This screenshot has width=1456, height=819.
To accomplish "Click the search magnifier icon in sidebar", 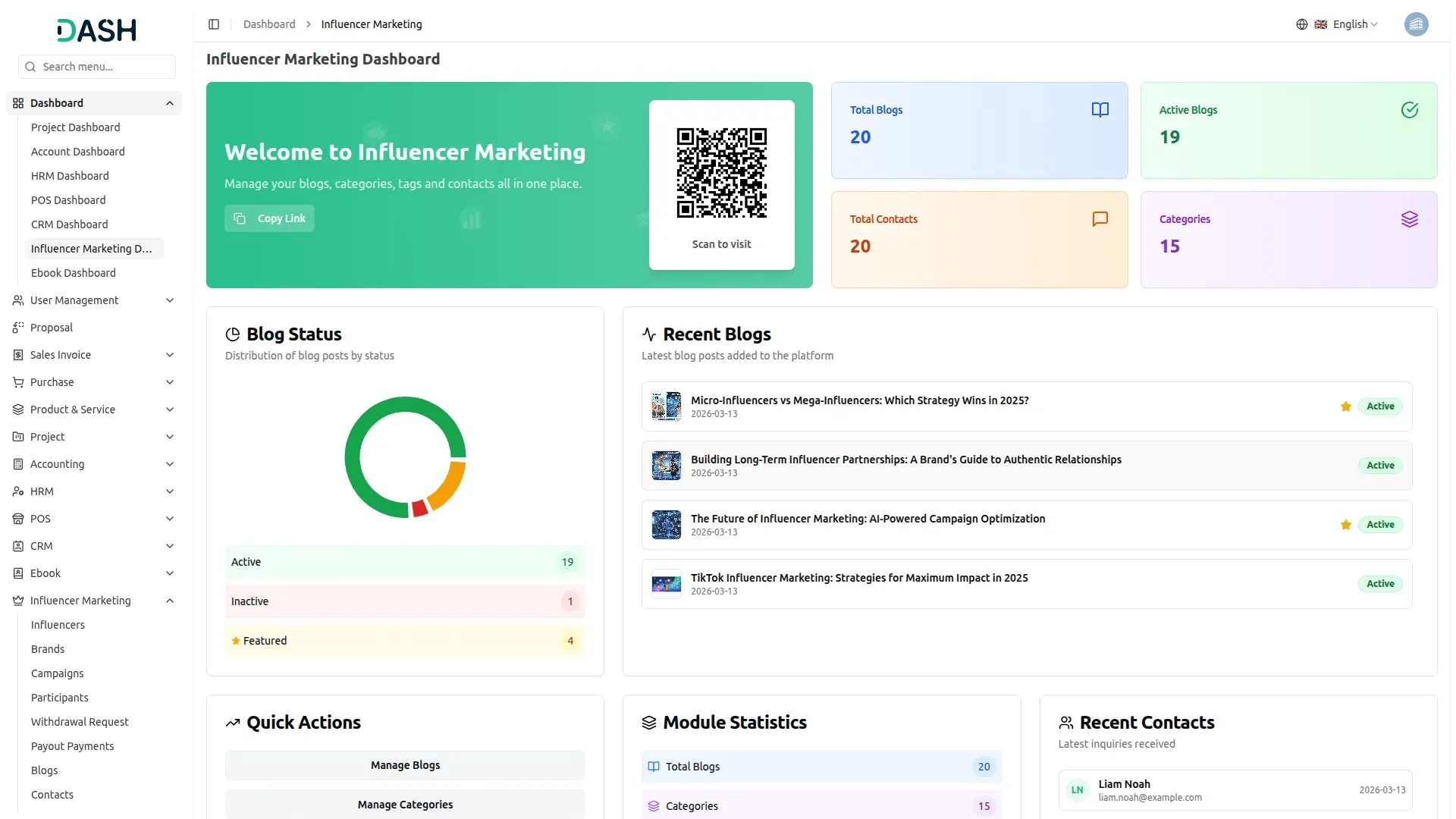I will coord(30,67).
